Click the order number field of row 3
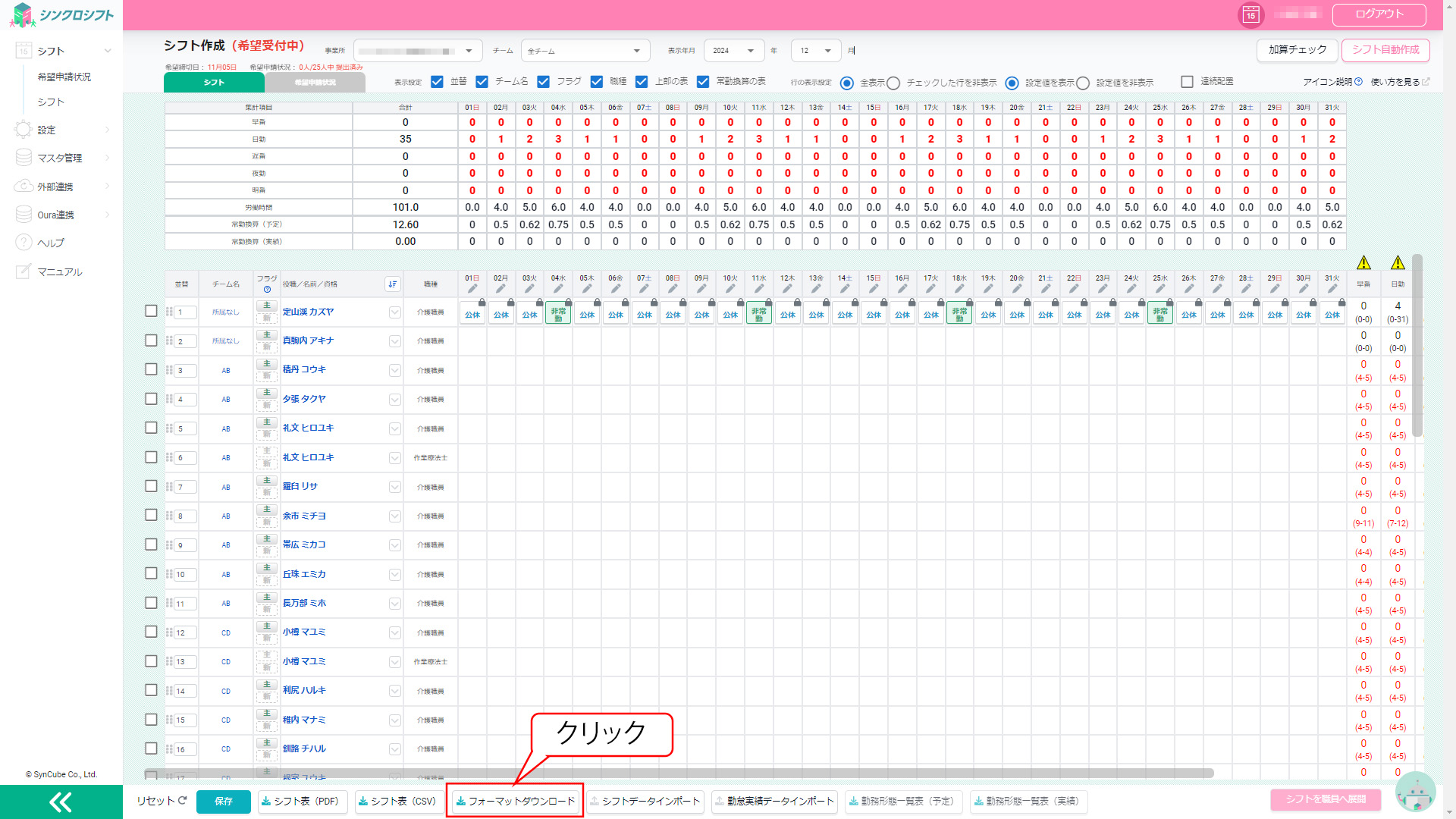This screenshot has width=1456, height=819. 186,371
